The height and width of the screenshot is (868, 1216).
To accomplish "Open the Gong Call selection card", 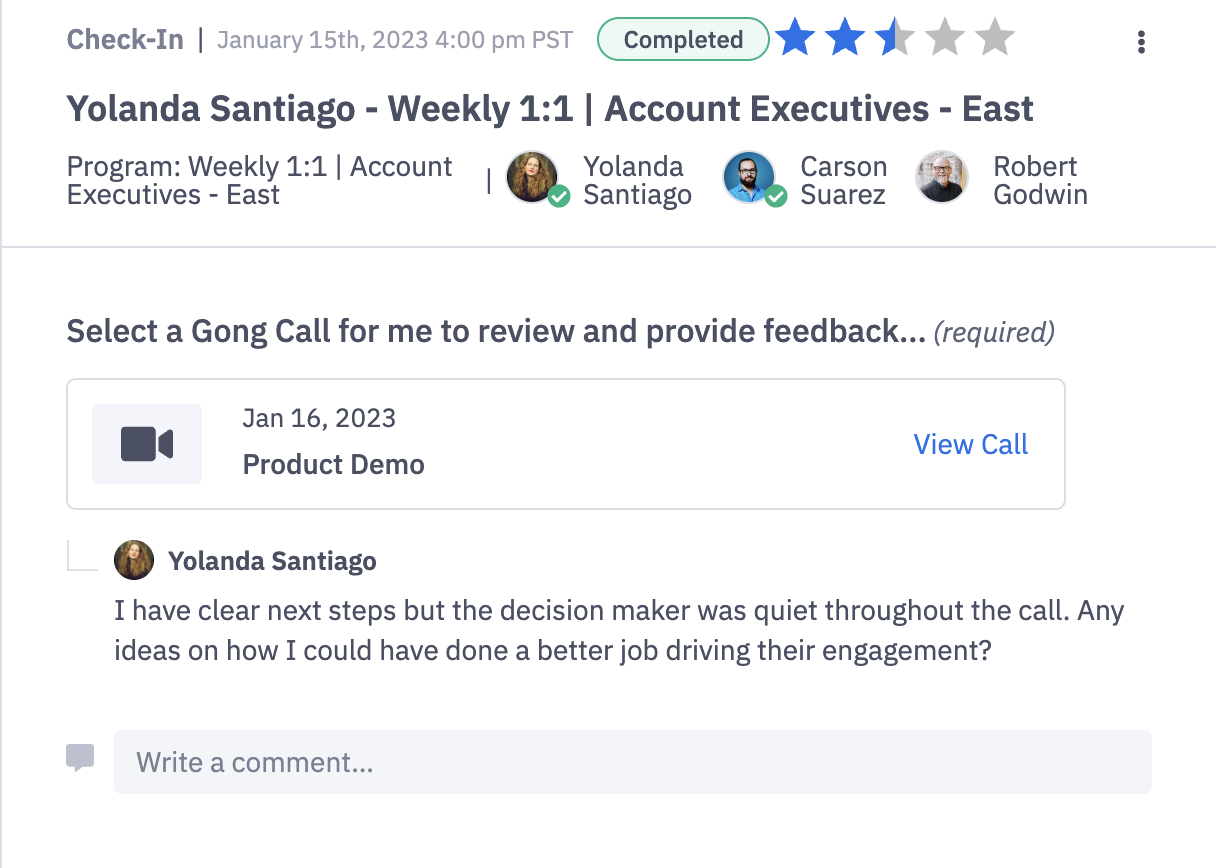I will (x=566, y=443).
